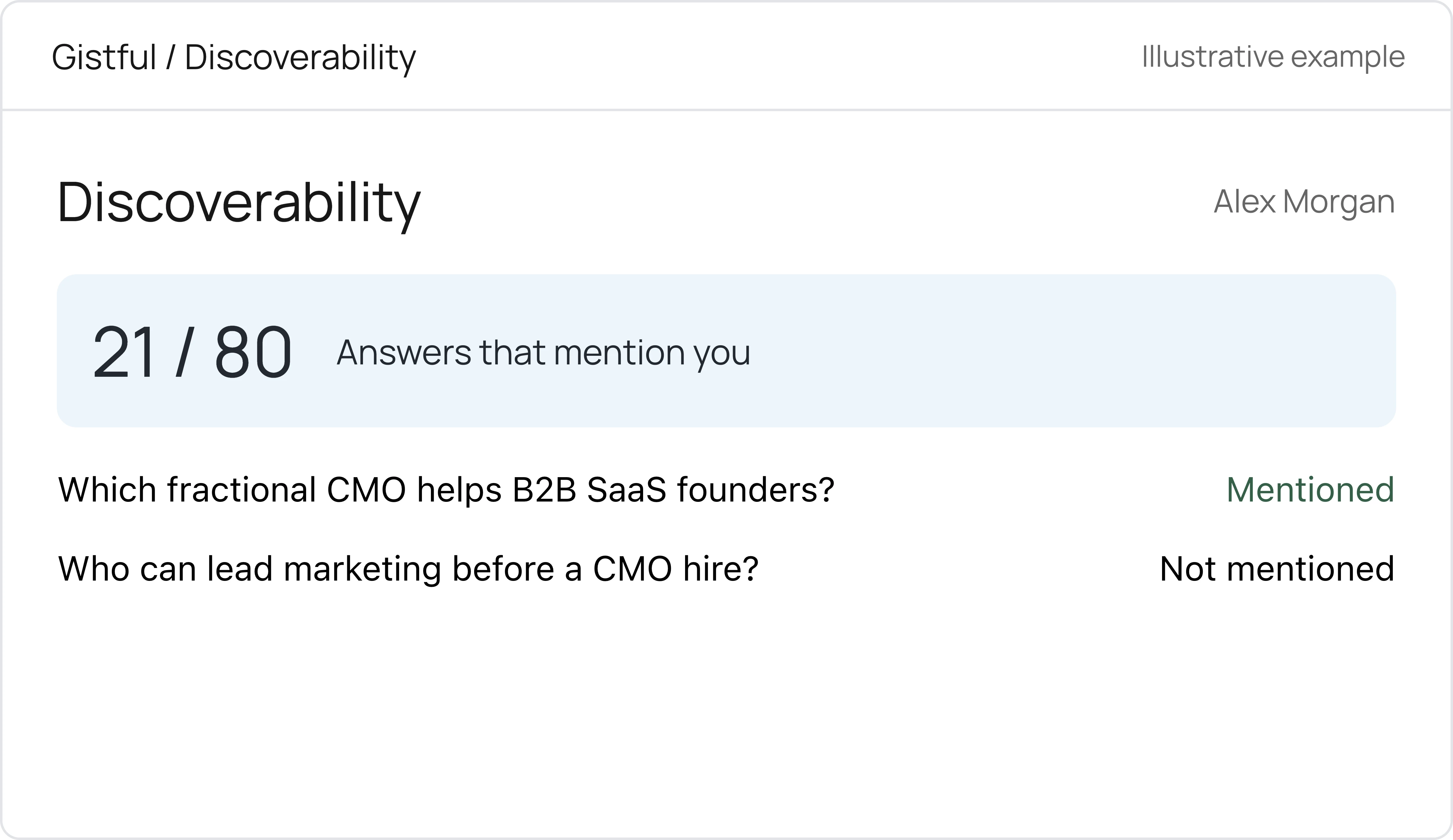Select the Illustrative example label
The image size is (1453, 840).
(x=1273, y=57)
